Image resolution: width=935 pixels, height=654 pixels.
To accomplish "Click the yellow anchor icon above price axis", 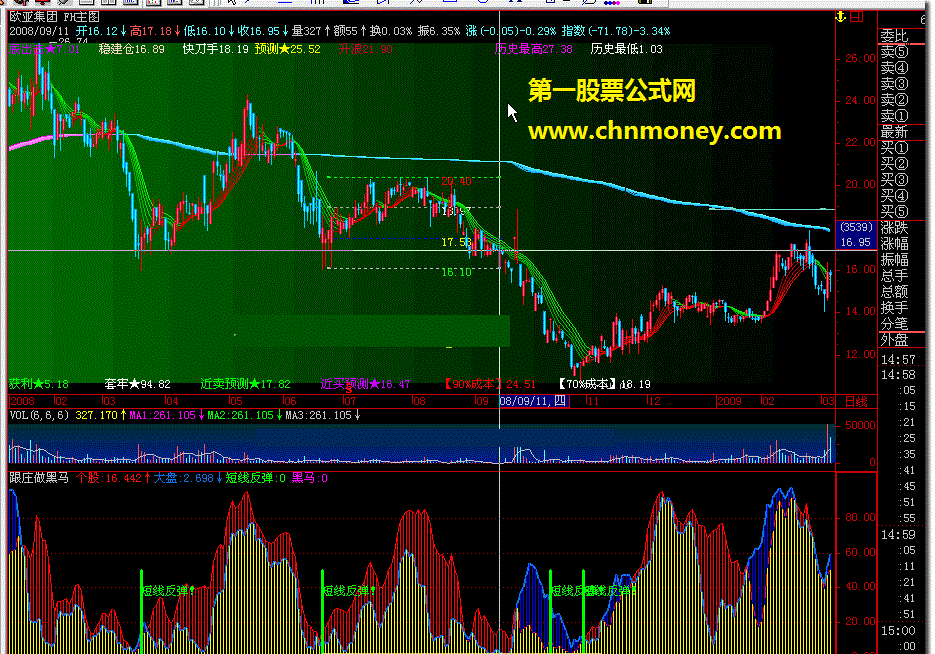I will click(841, 17).
